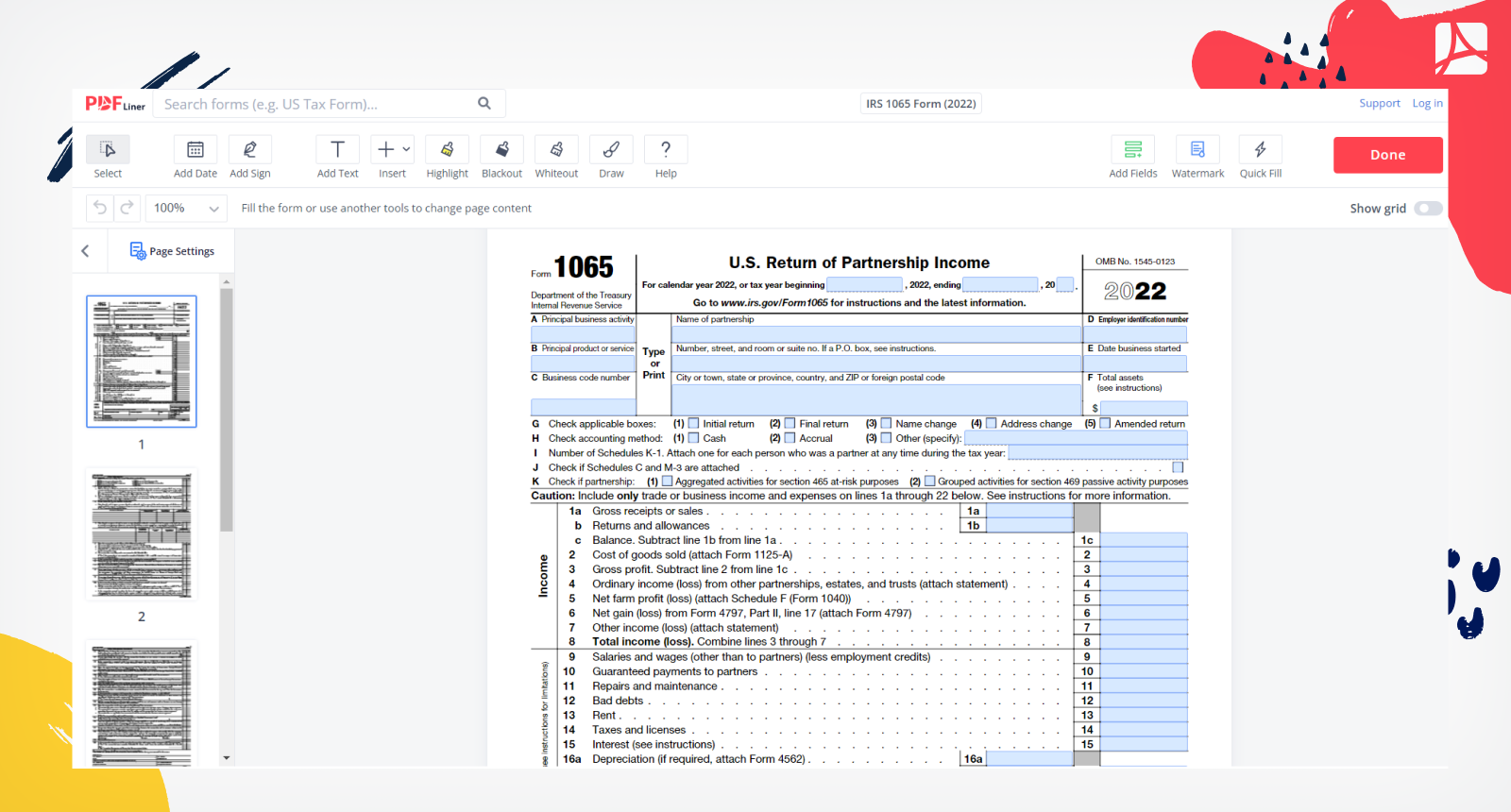
Task: Click the line 16a depreciation field
Action: [1030, 758]
